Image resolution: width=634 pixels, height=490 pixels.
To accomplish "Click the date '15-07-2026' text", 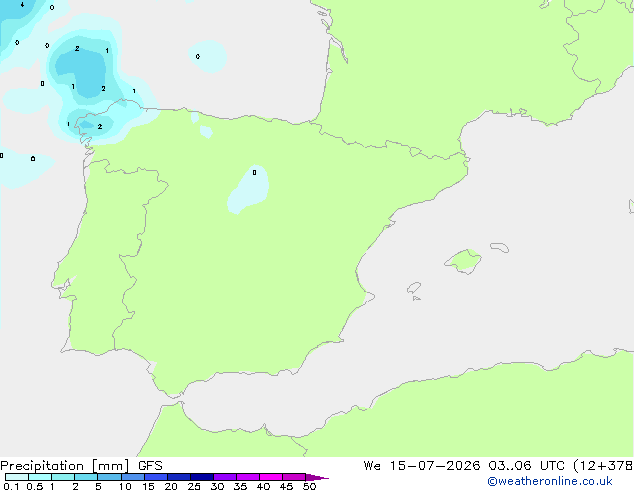I will pos(435,466).
